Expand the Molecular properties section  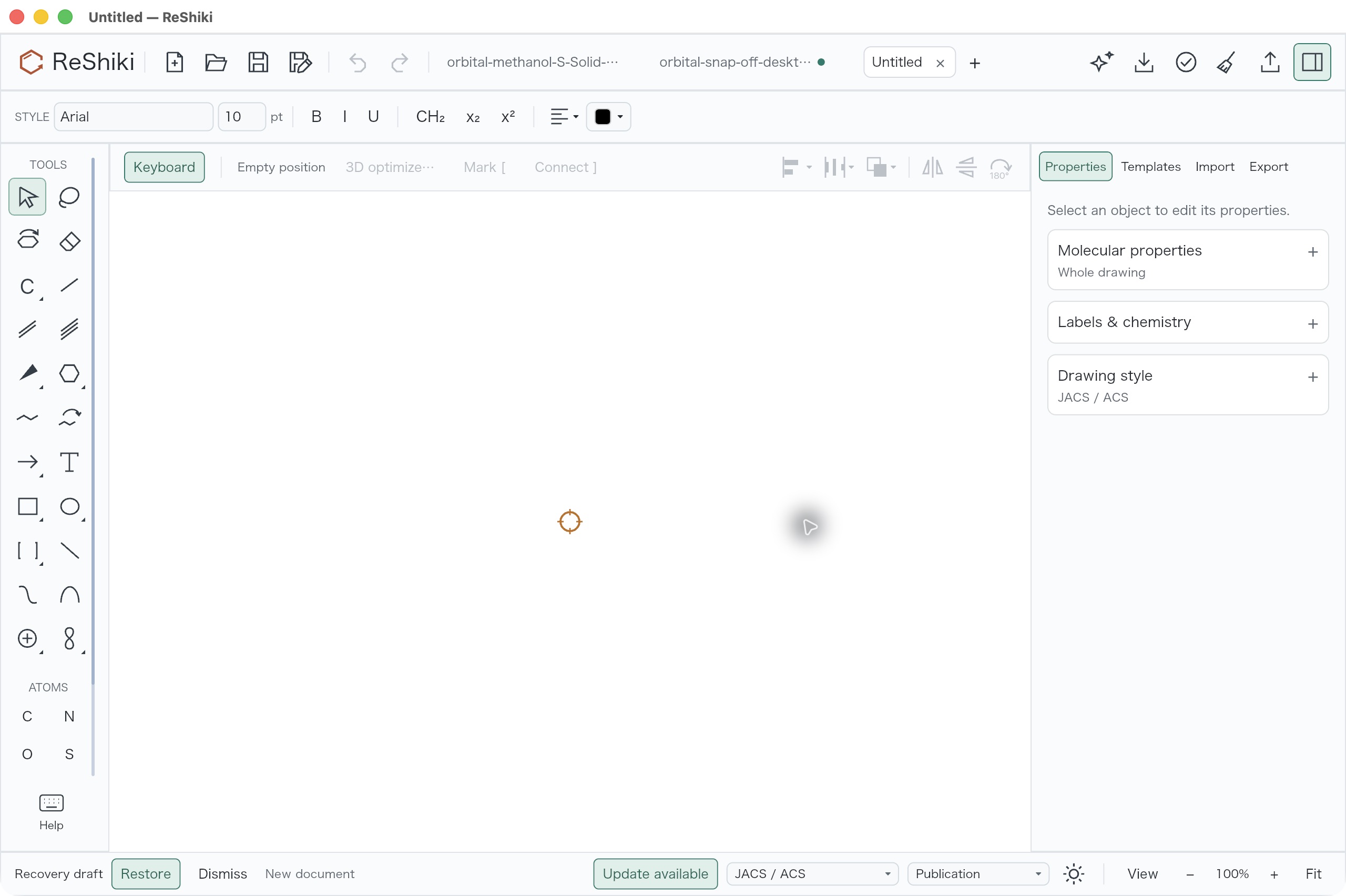(x=1187, y=260)
